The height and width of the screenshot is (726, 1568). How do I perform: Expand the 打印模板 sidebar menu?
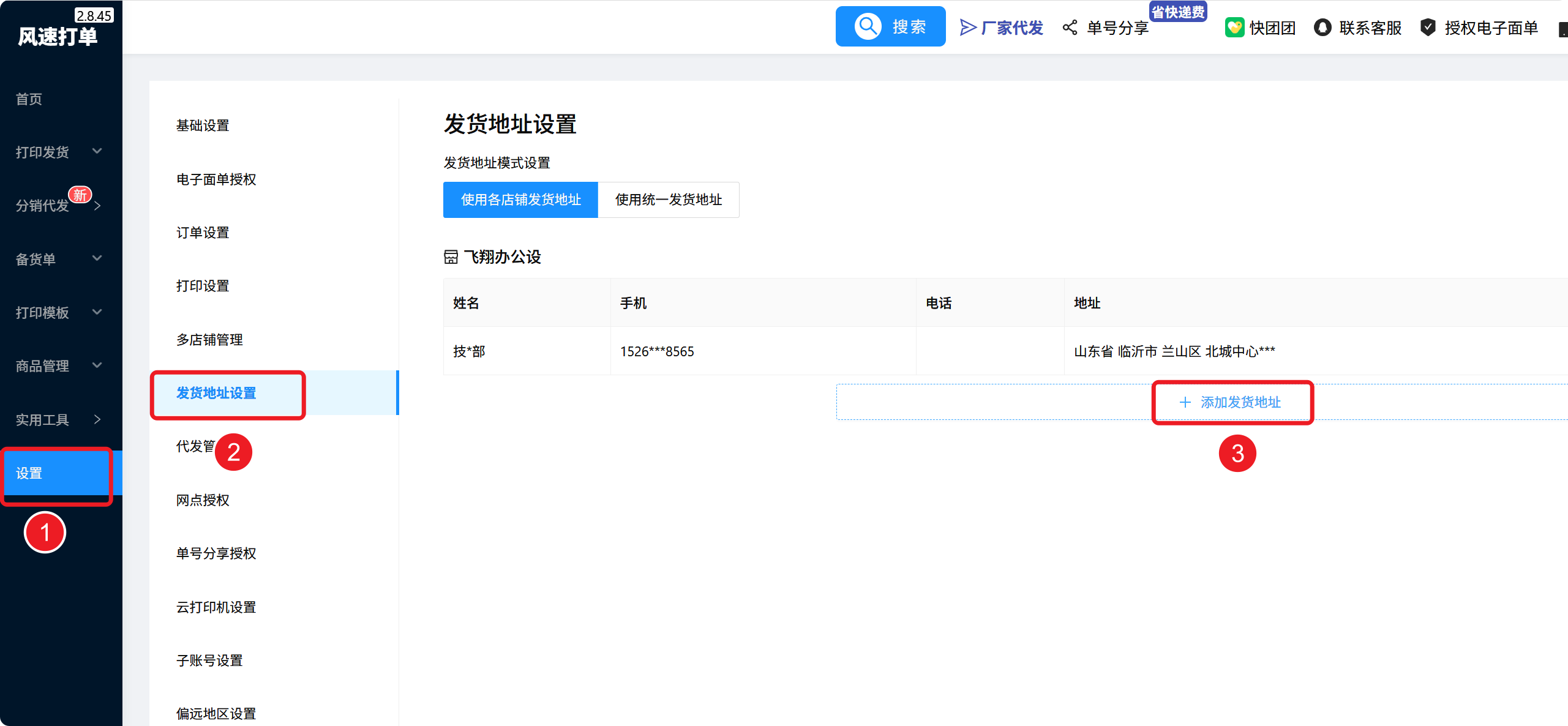click(x=59, y=312)
